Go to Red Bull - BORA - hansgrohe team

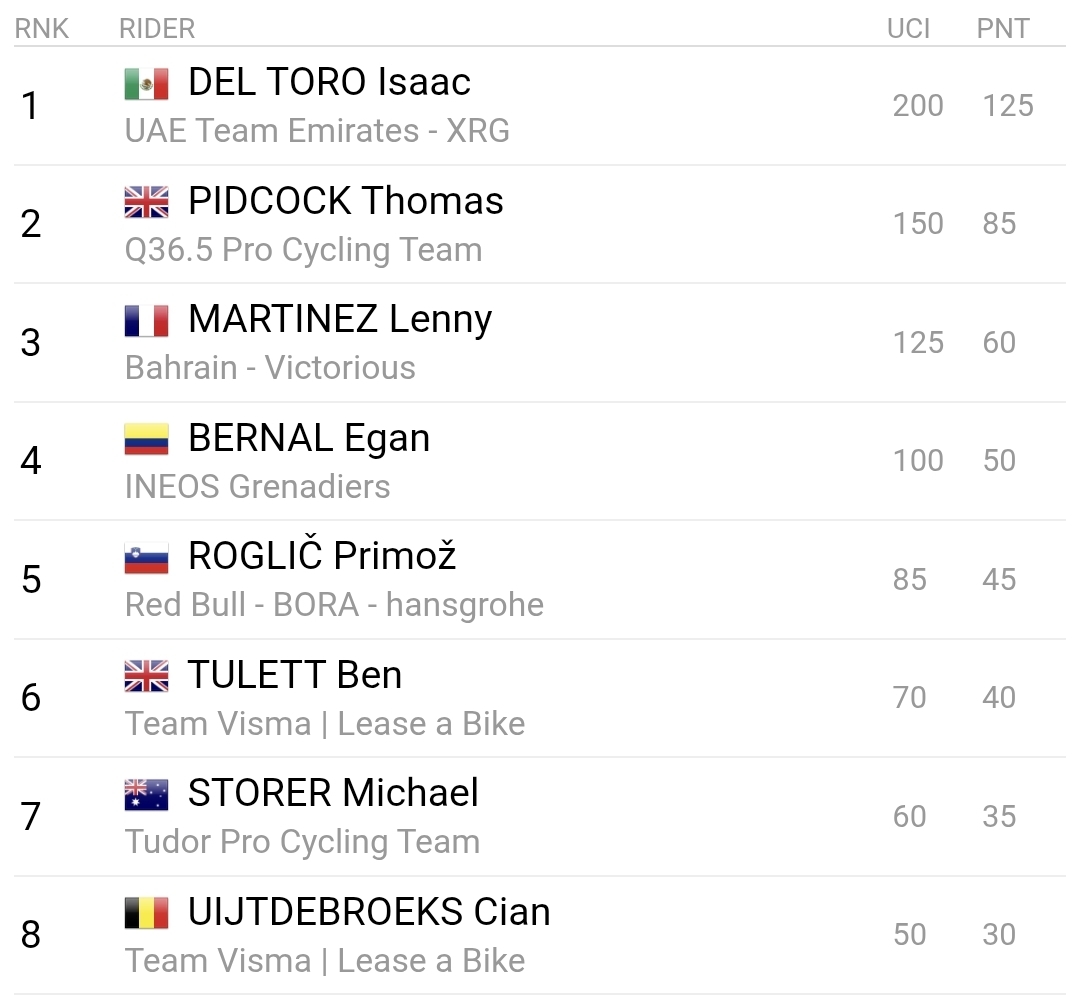334,605
